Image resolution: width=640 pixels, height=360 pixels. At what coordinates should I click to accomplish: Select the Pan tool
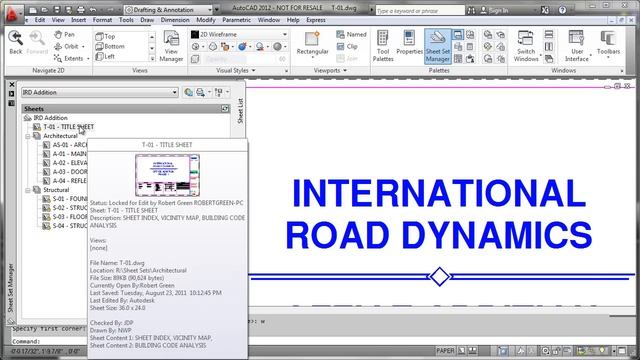(x=64, y=35)
